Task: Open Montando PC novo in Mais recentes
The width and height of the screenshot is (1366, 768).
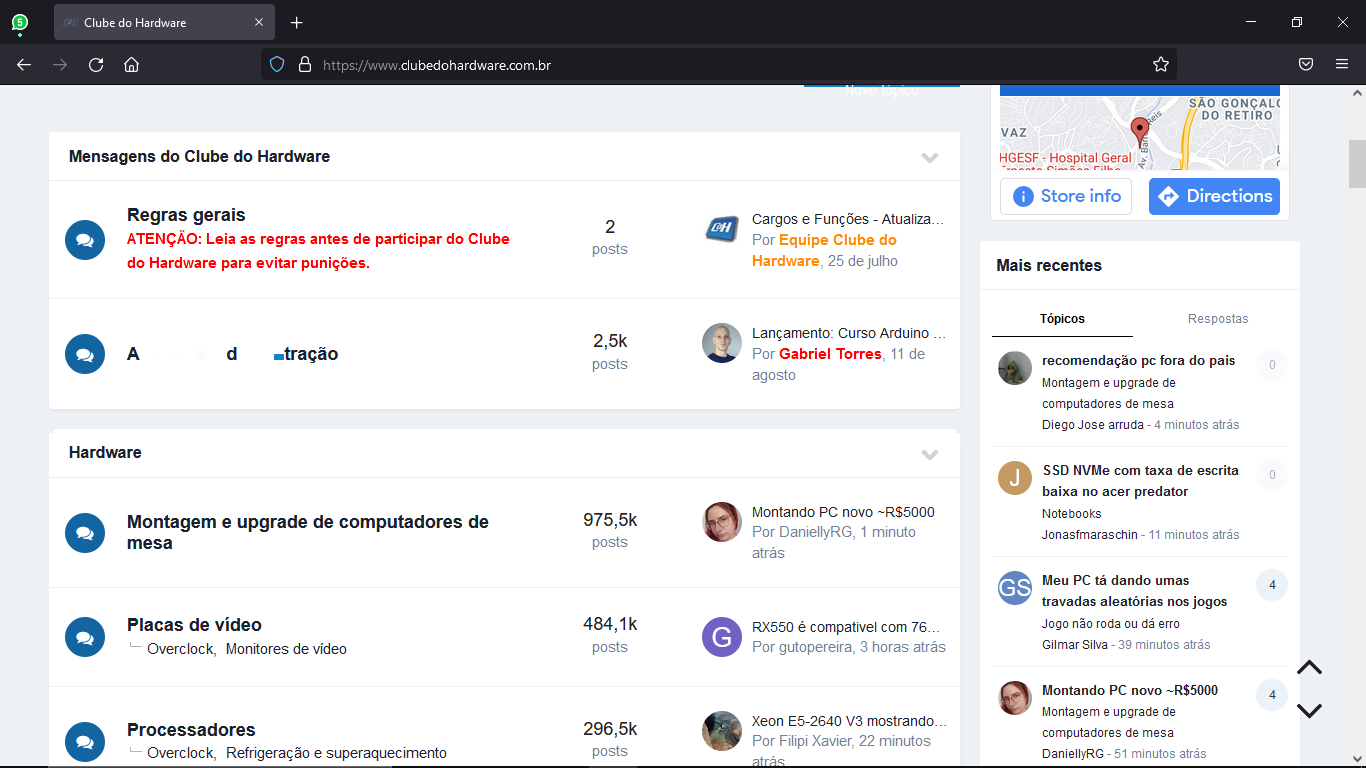Action: coord(1130,690)
